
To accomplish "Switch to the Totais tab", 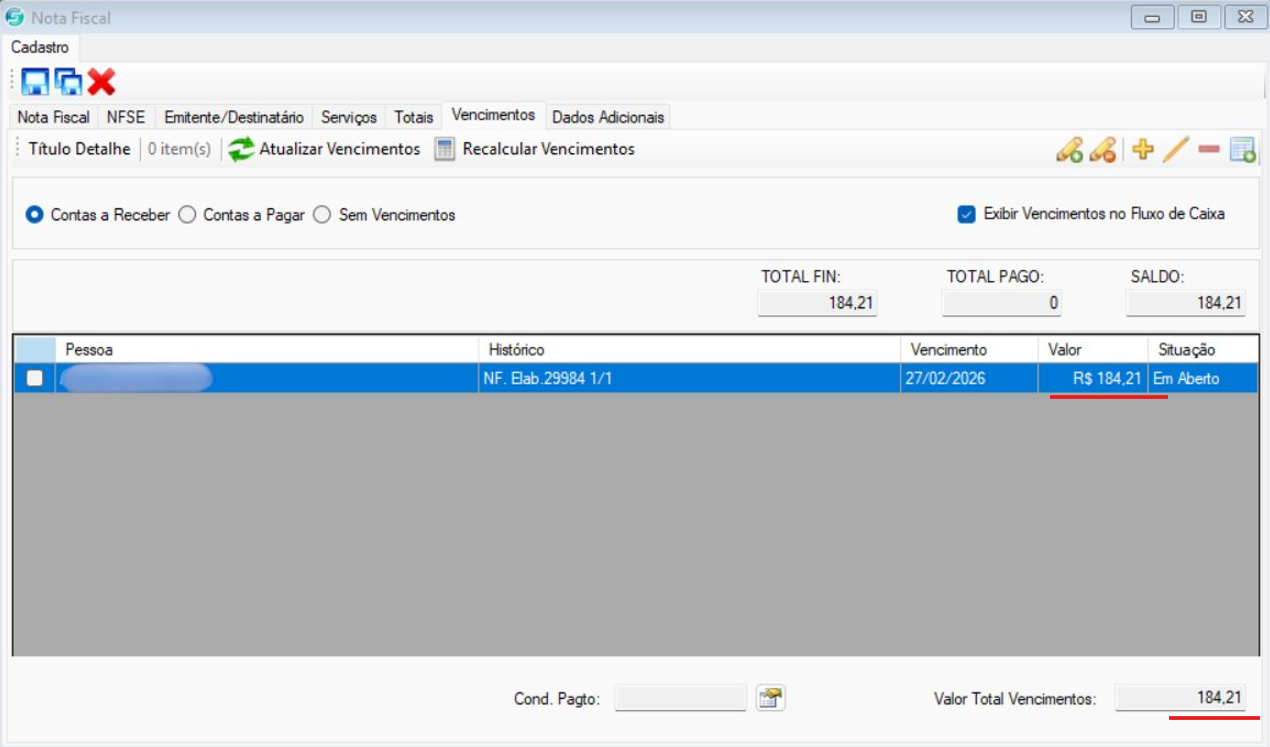I will 413,117.
